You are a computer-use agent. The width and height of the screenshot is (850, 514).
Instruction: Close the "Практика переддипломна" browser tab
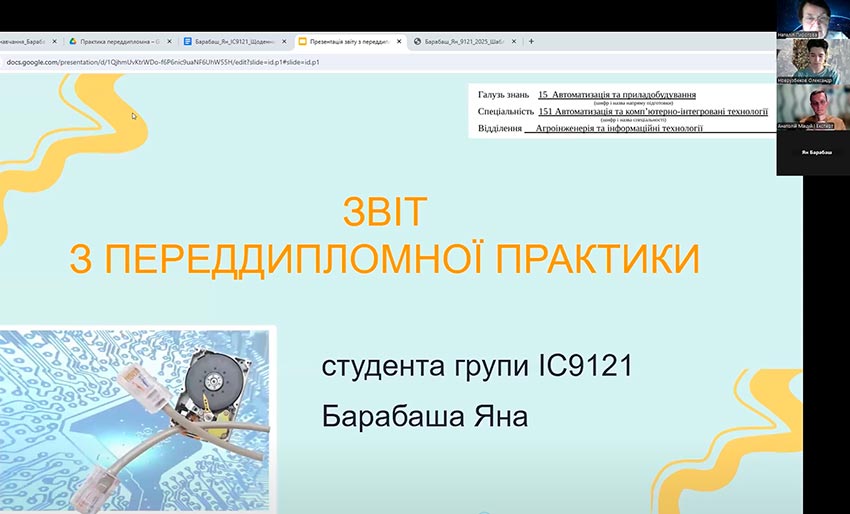[170, 41]
